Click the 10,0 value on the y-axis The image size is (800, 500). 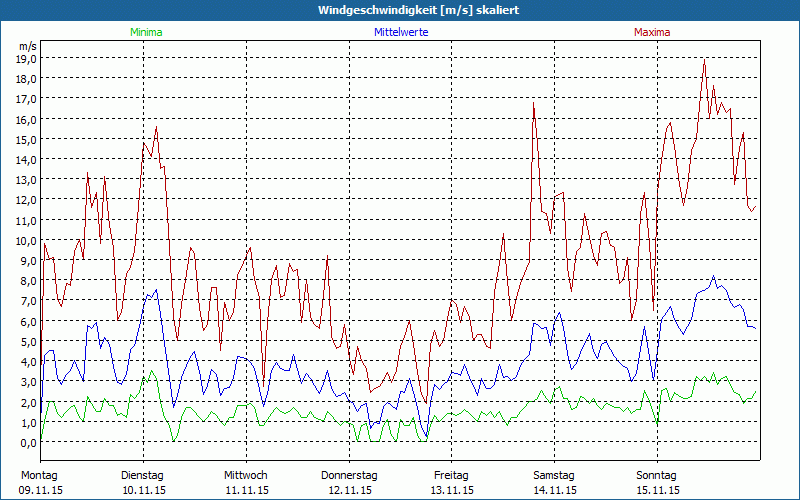[26, 240]
